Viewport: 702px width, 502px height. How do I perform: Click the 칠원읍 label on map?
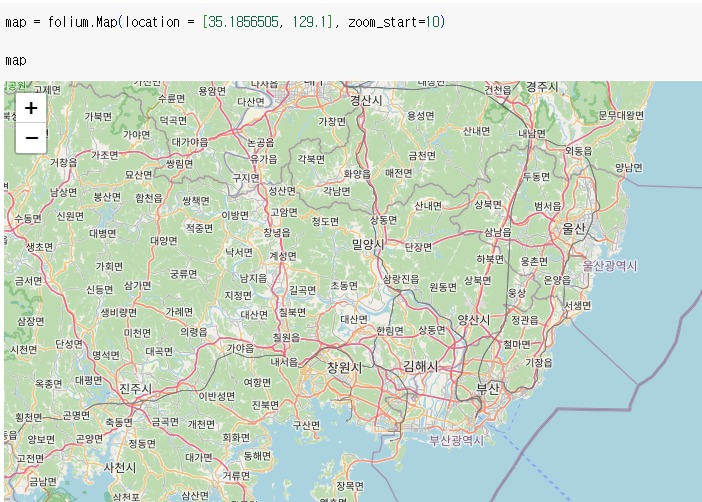click(286, 337)
